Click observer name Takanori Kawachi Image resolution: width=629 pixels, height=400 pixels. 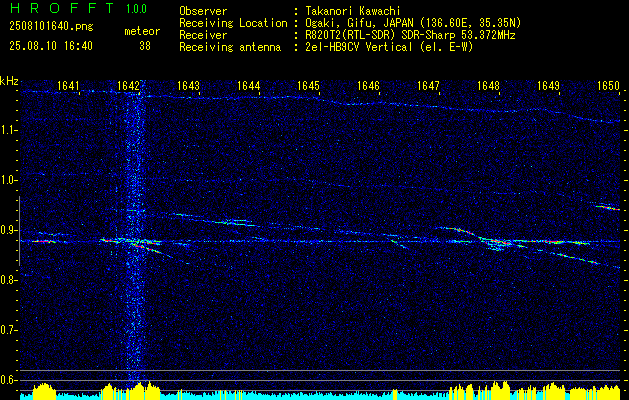[352, 11]
